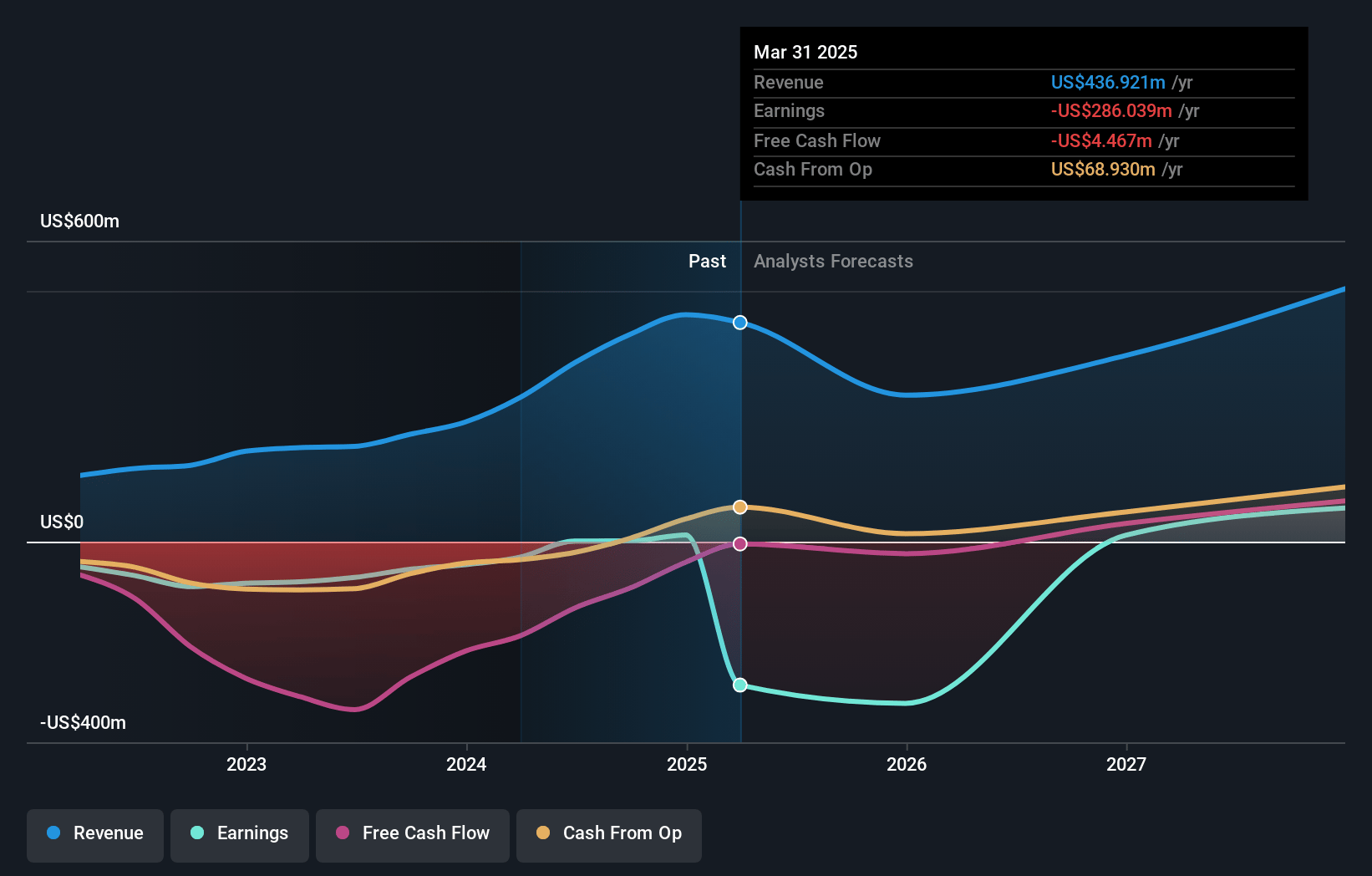
Task: Select the Cash From Op orange data point
Action: coord(740,507)
